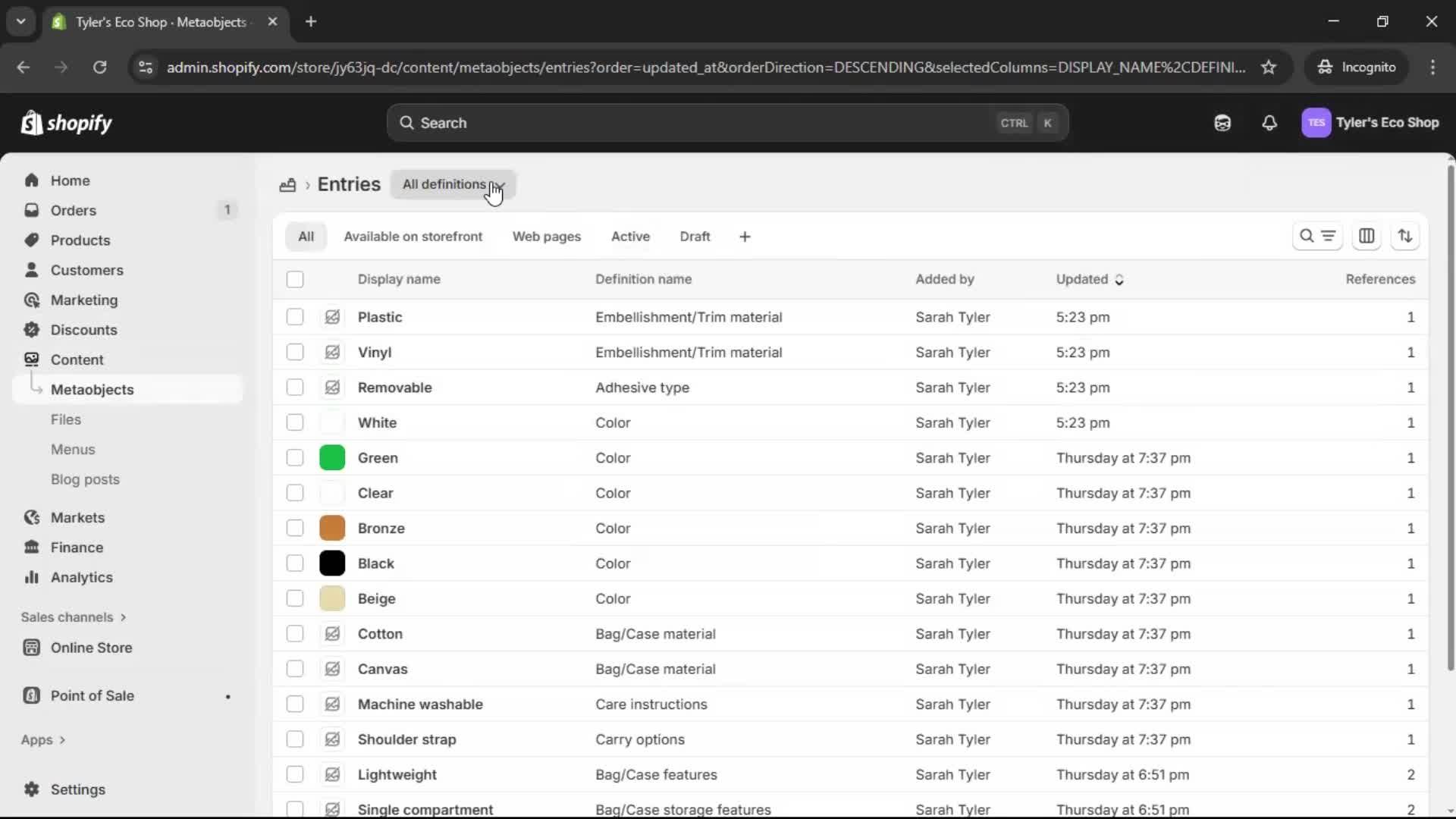Bookmark the page via the address bar star

pos(1269,67)
